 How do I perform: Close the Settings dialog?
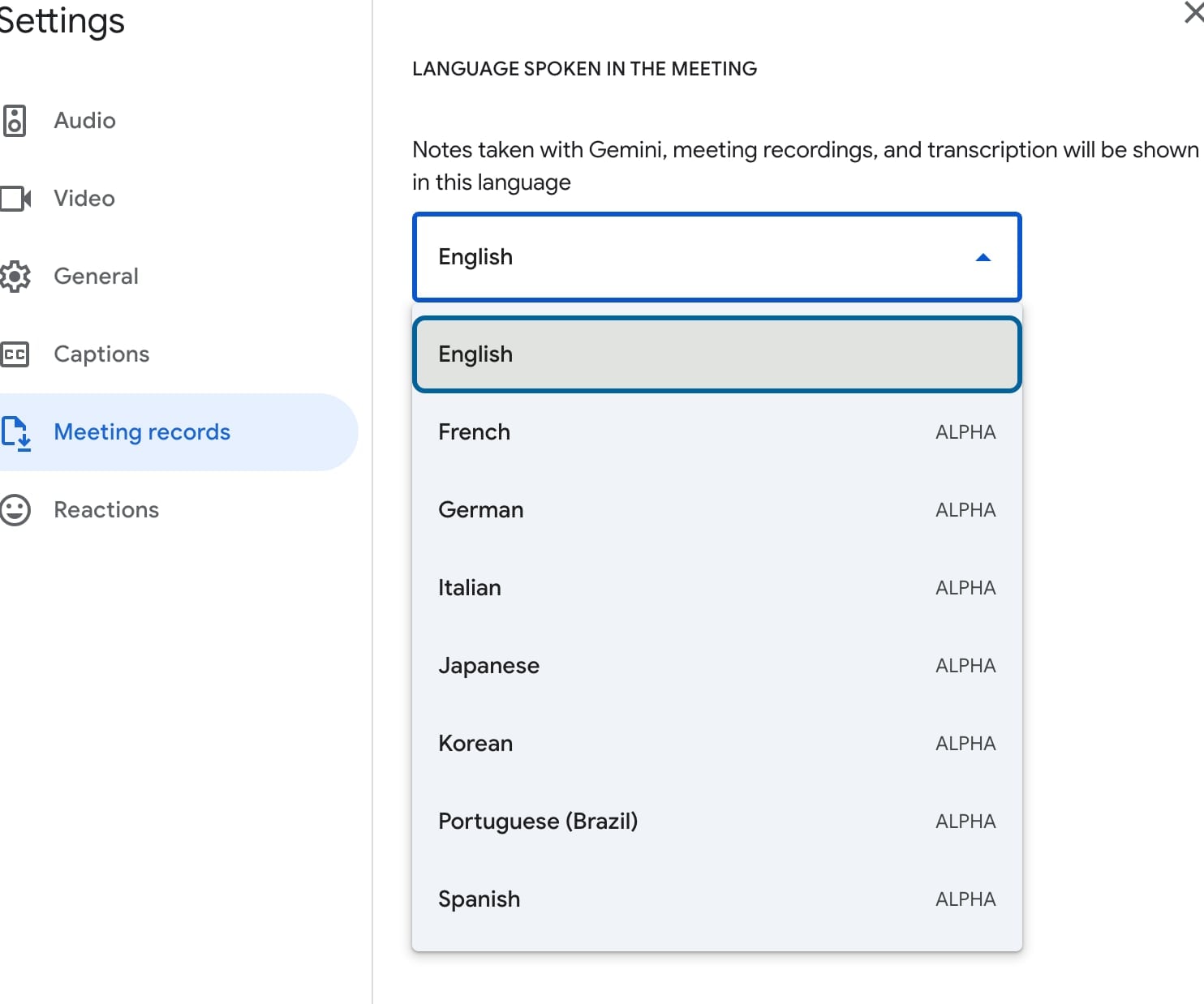(x=1193, y=12)
